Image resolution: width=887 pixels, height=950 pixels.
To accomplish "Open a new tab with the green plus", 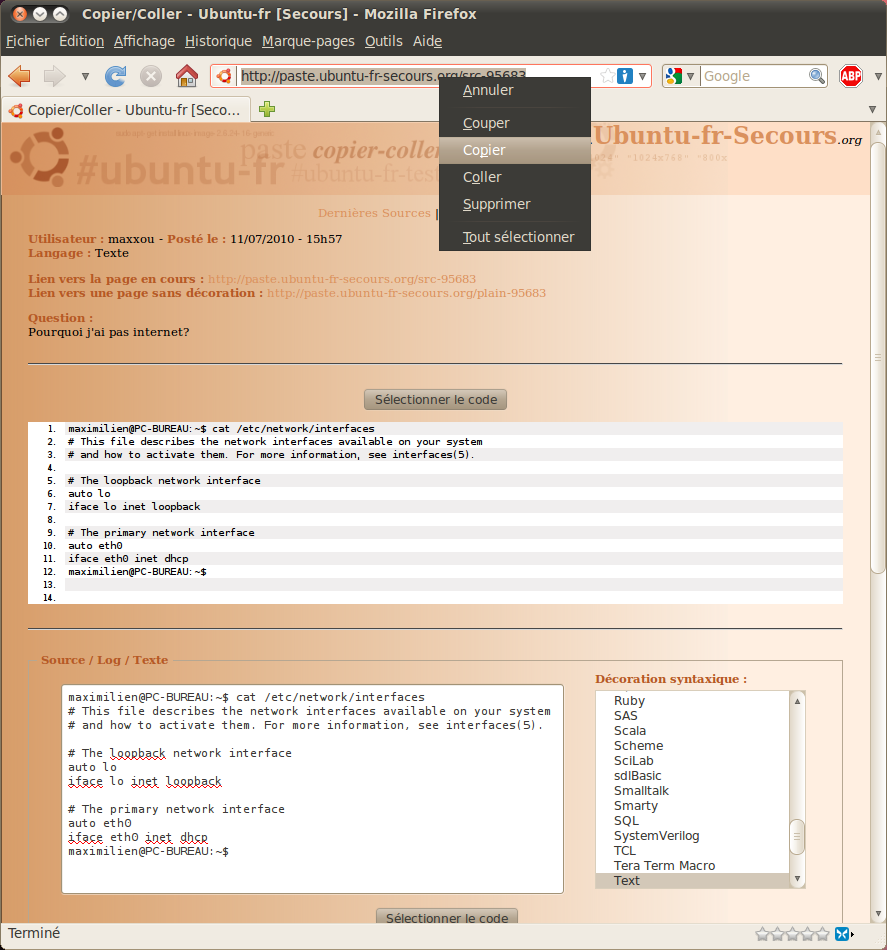I will [266, 109].
